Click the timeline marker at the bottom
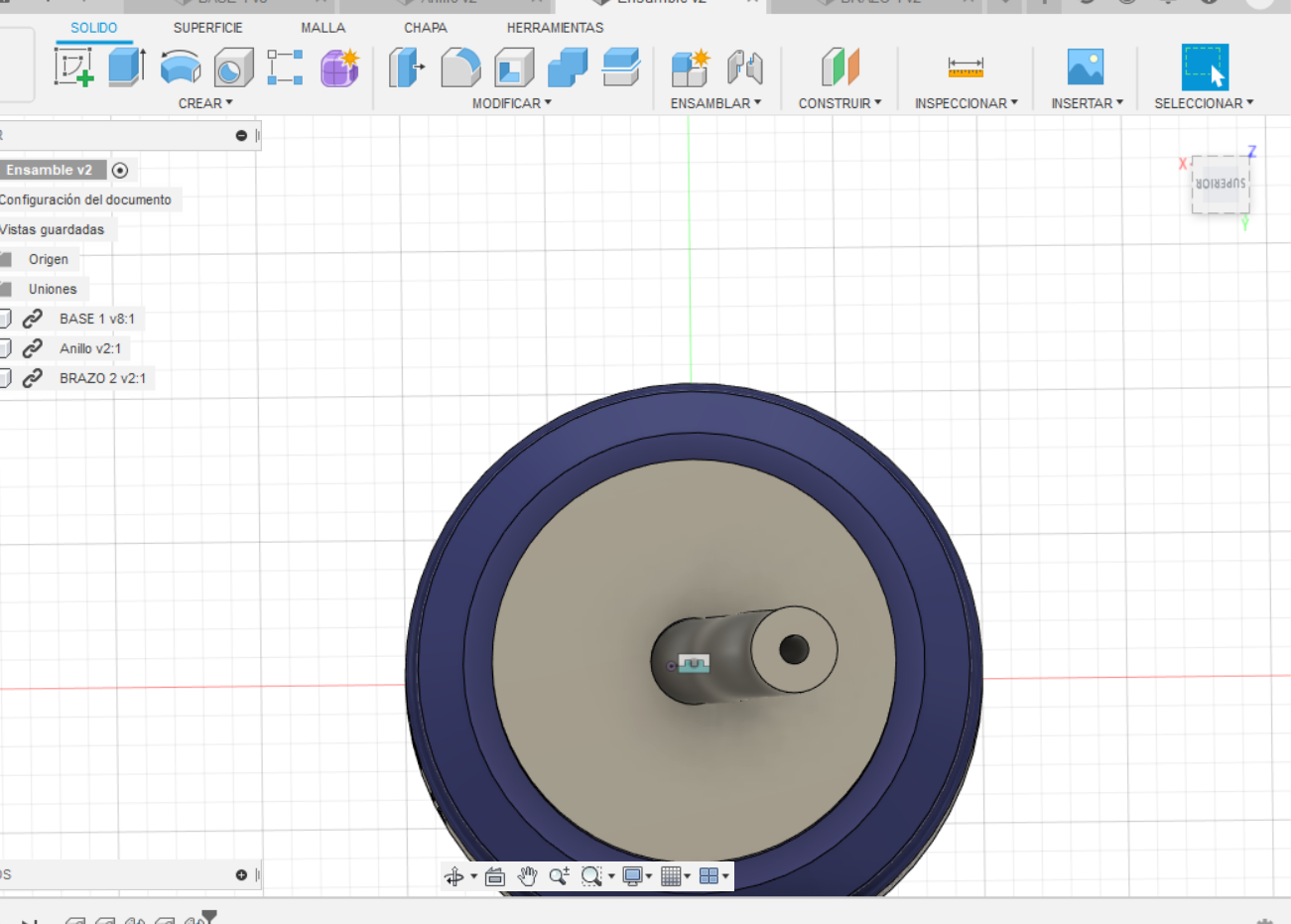1291x924 pixels. (x=208, y=916)
